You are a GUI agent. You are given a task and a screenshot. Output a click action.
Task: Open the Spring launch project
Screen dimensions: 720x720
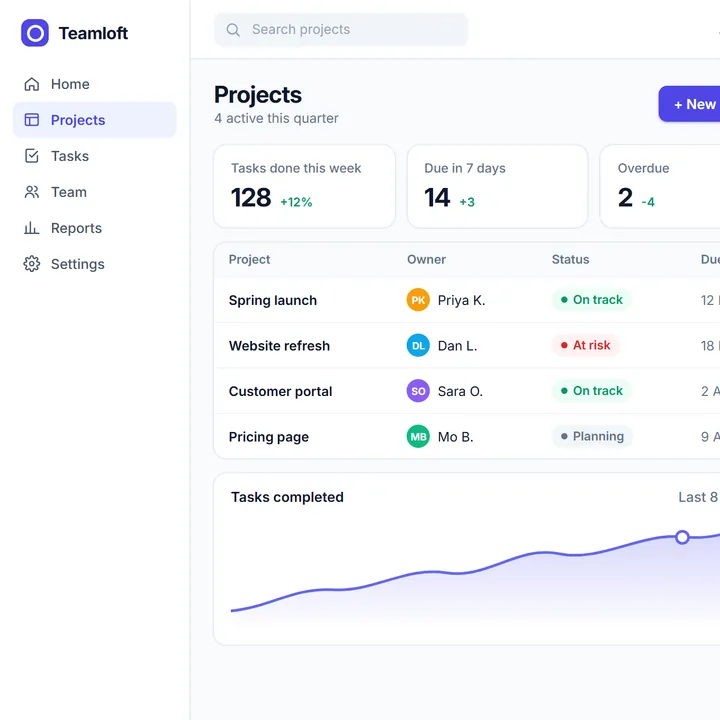click(x=273, y=300)
